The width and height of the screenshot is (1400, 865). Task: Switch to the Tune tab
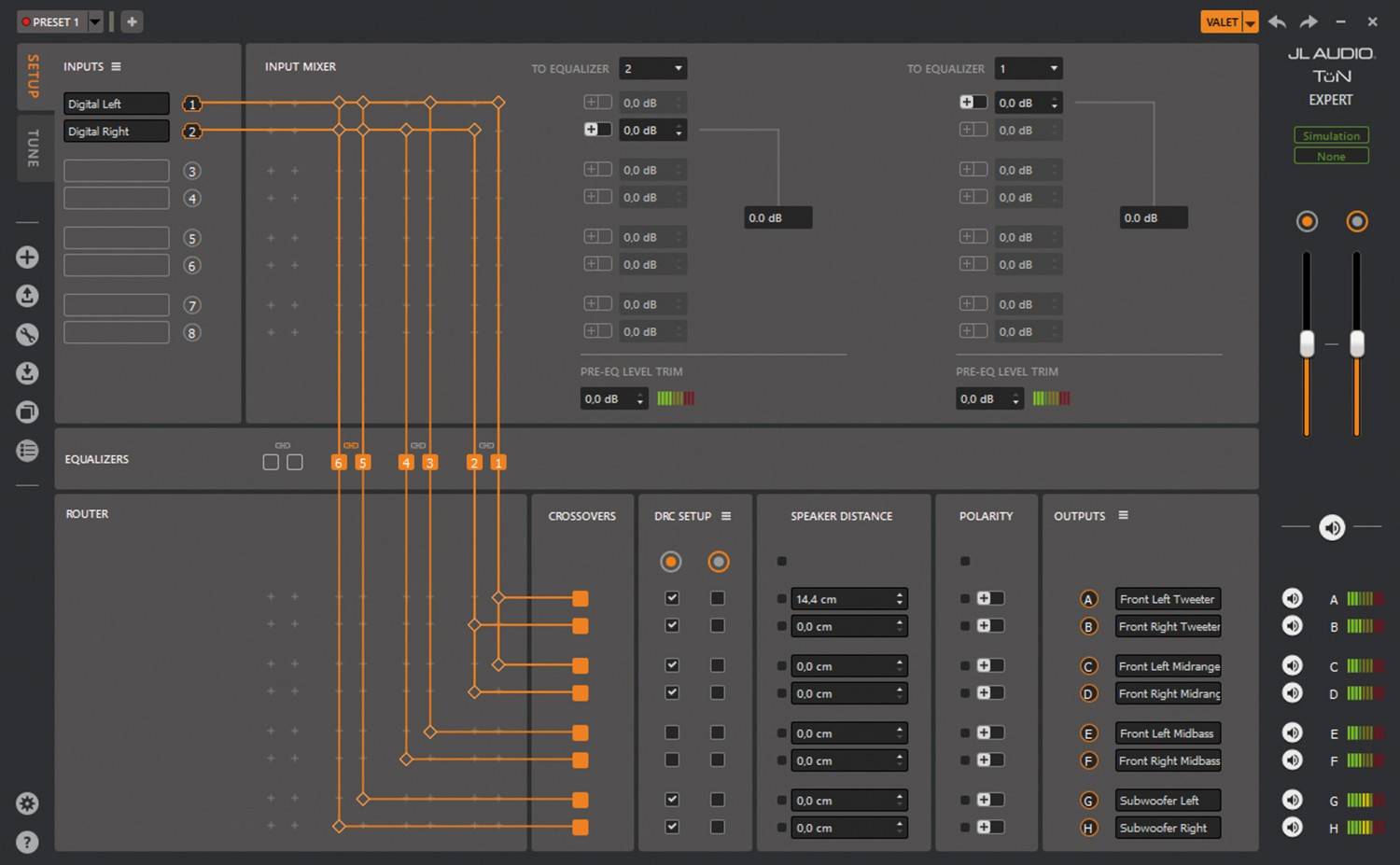tap(34, 147)
